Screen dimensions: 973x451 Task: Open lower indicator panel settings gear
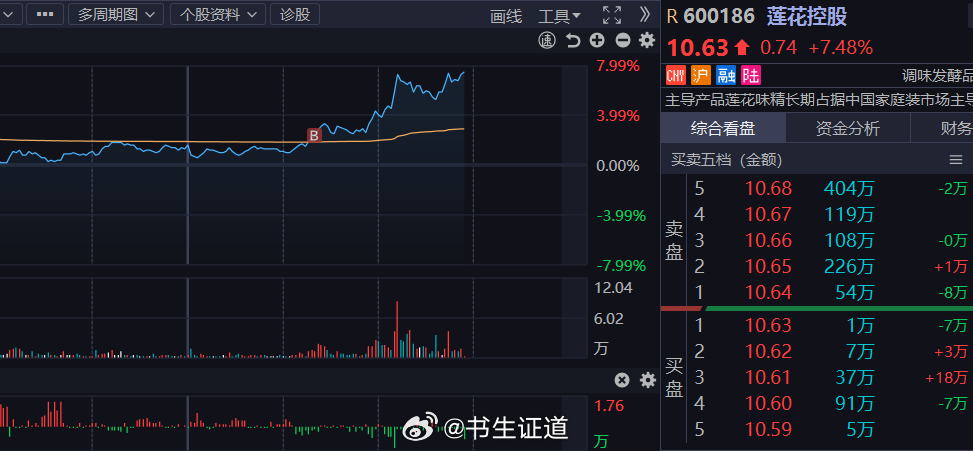648,380
